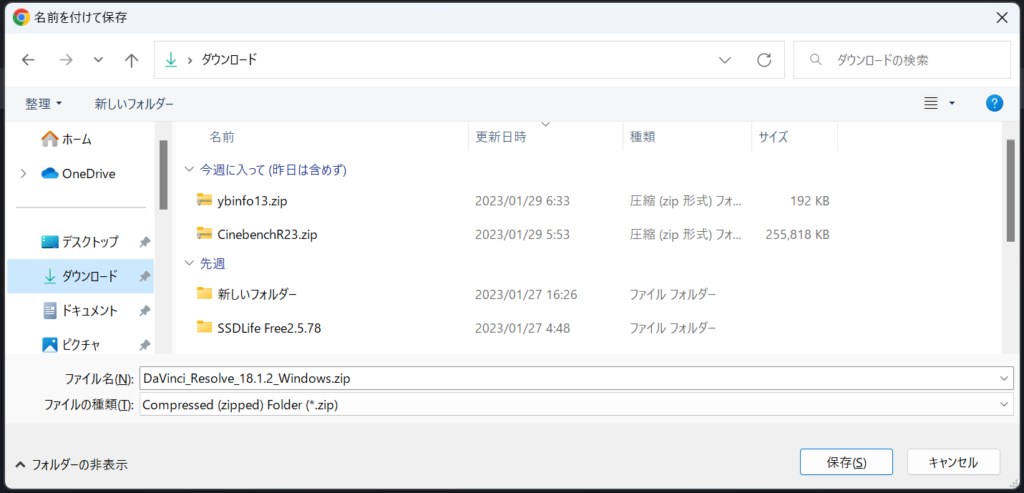This screenshot has height=493, width=1024.
Task: Open the SSDLife Free2.5.78 folder
Action: (x=268, y=327)
